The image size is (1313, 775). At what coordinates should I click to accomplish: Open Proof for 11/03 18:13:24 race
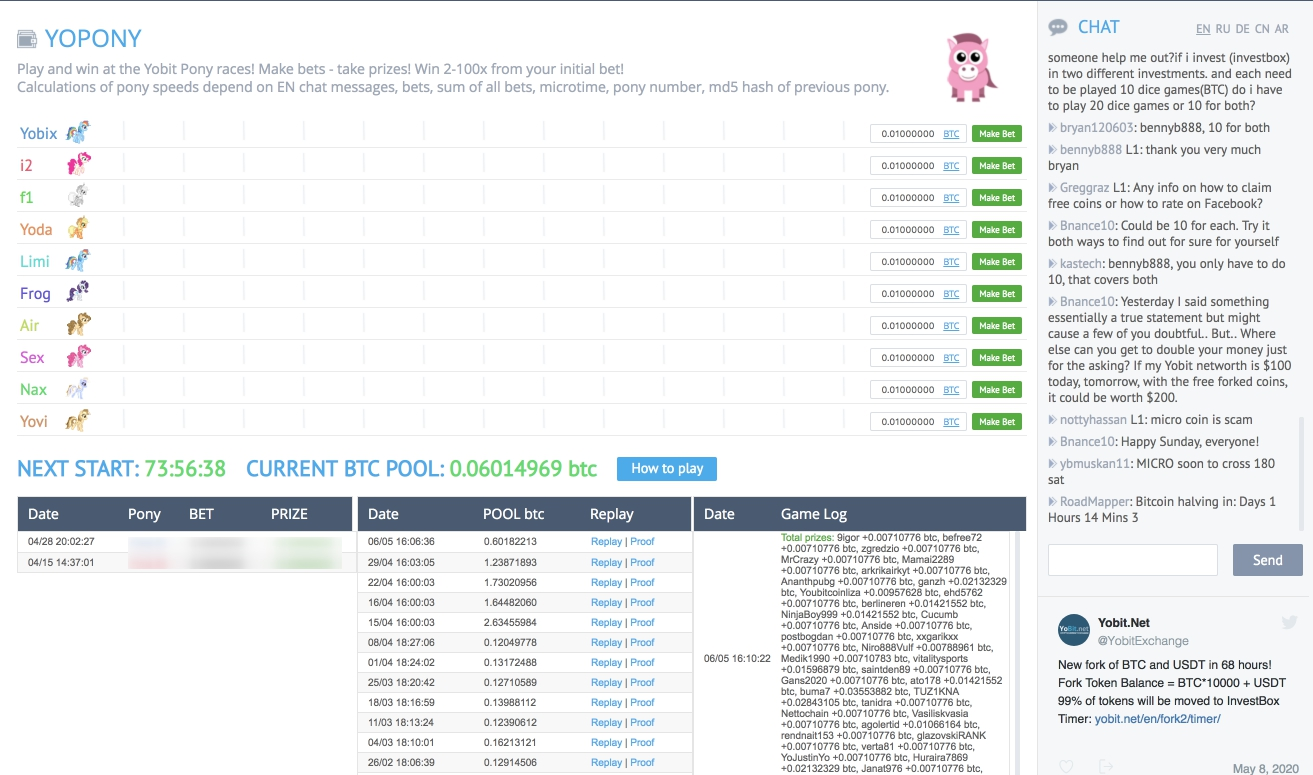tap(642, 722)
